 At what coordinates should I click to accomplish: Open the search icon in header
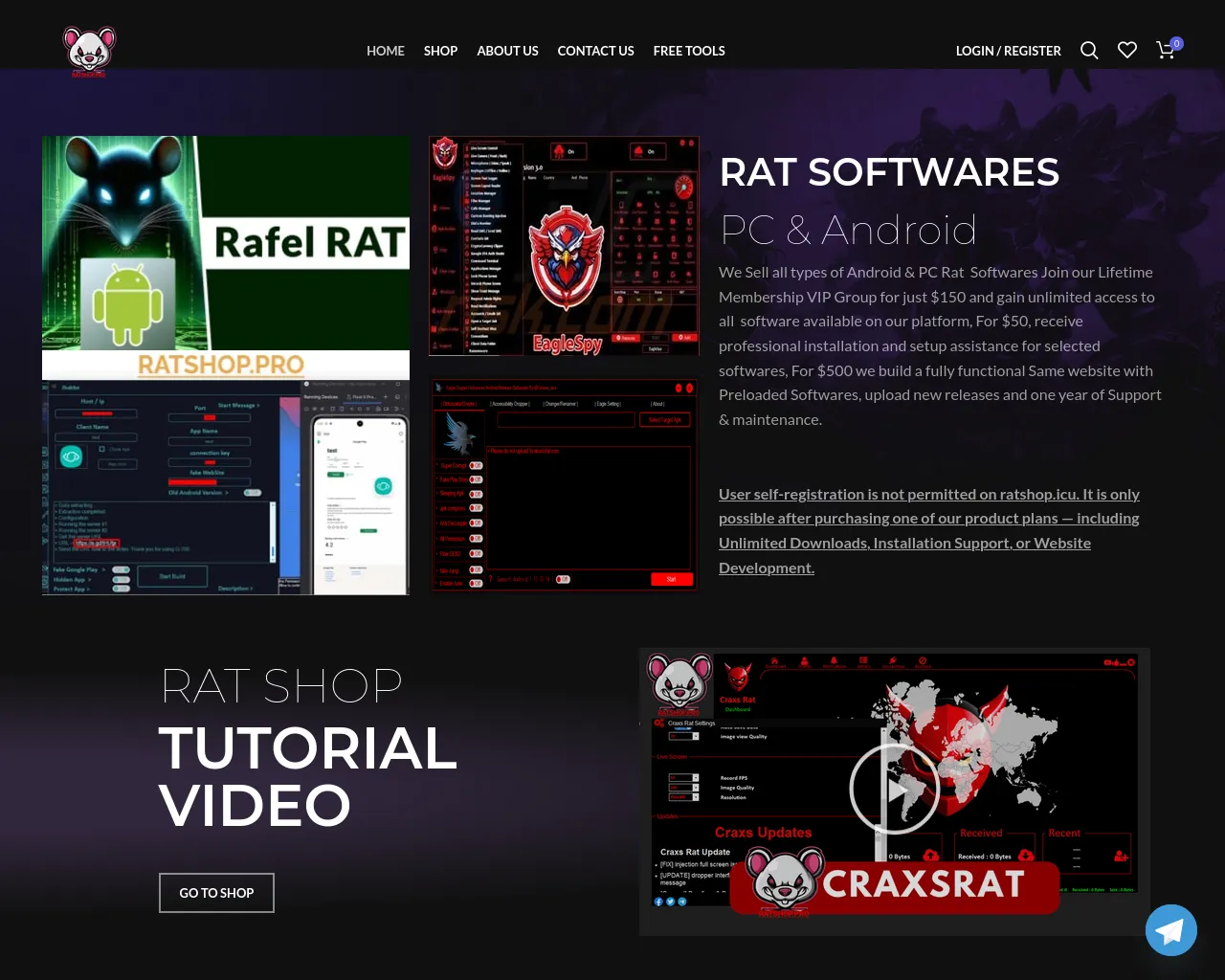(1089, 50)
